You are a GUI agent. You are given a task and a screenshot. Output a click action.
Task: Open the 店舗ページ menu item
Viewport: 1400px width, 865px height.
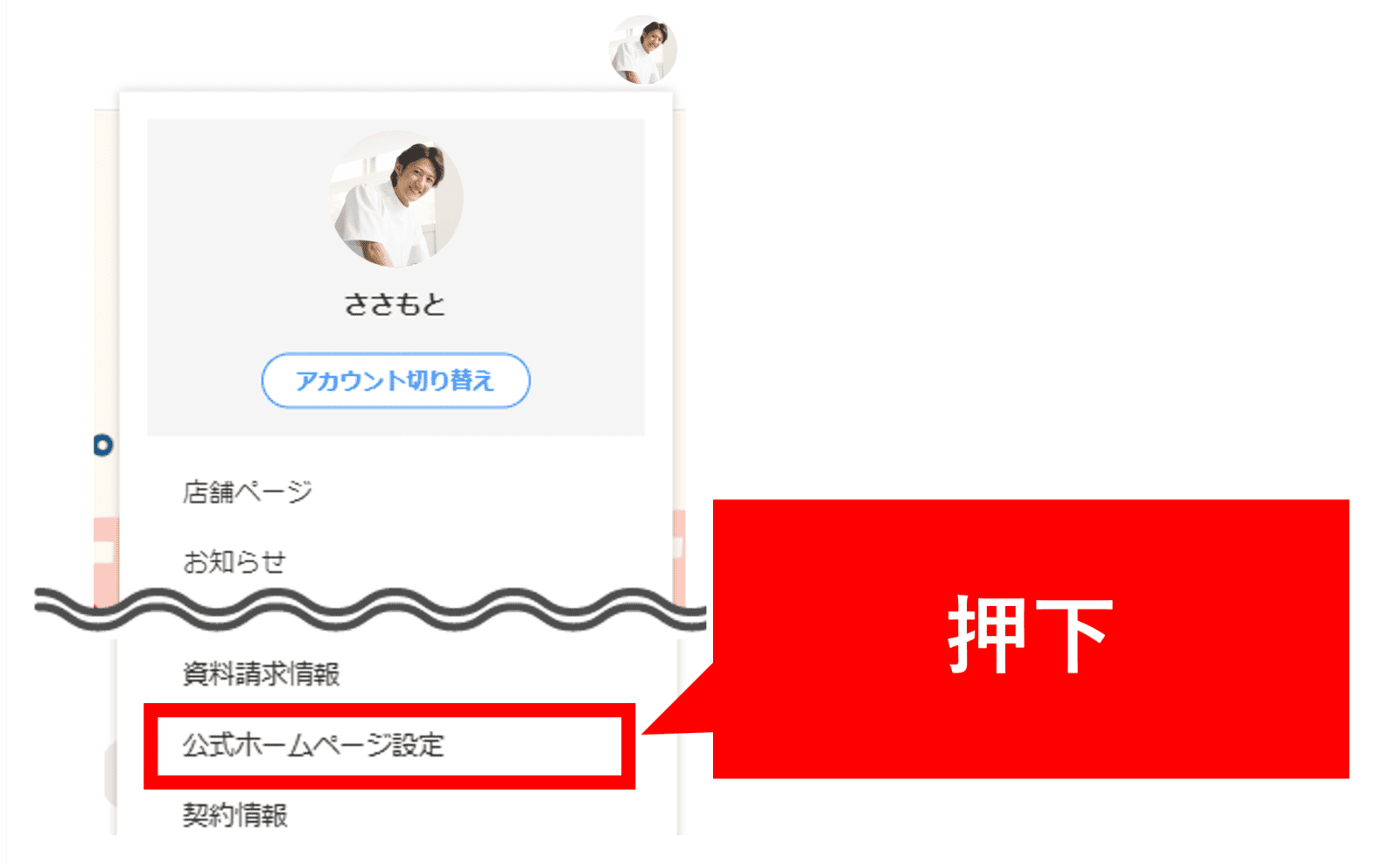(247, 492)
